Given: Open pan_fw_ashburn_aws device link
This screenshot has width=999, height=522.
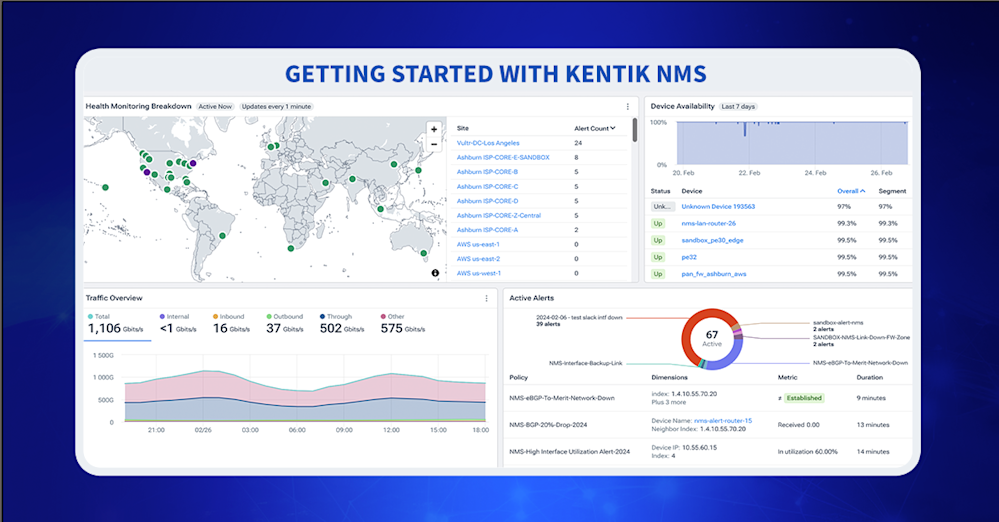Looking at the screenshot, I should click(714, 274).
